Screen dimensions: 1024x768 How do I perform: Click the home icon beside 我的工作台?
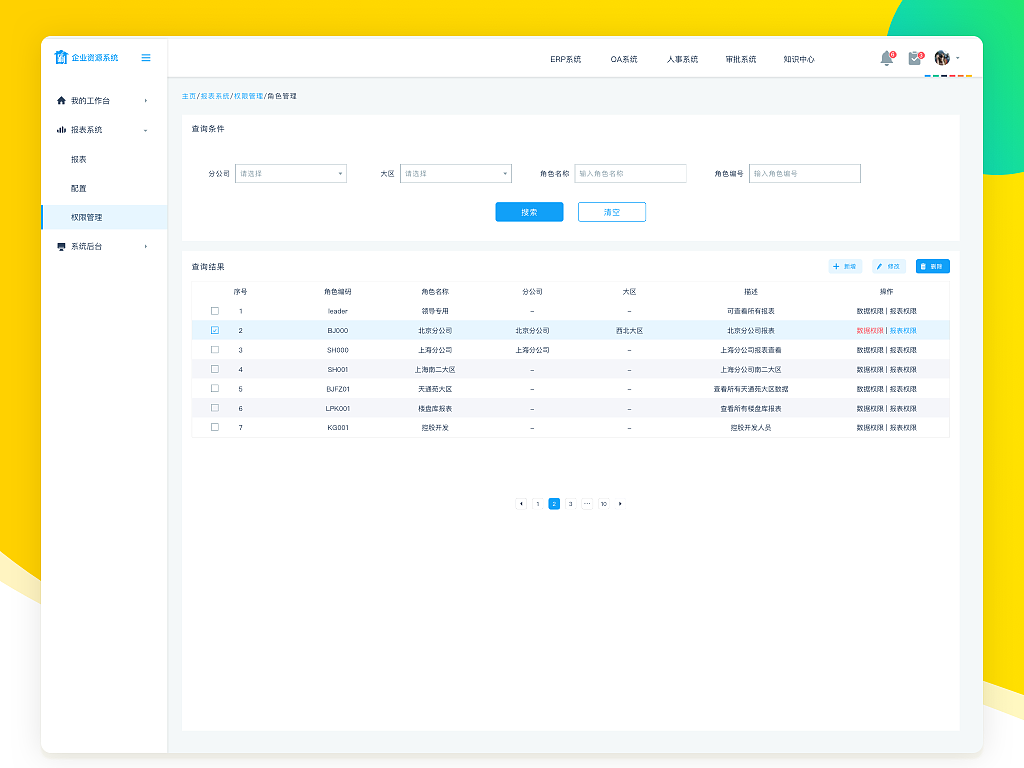click(x=61, y=100)
